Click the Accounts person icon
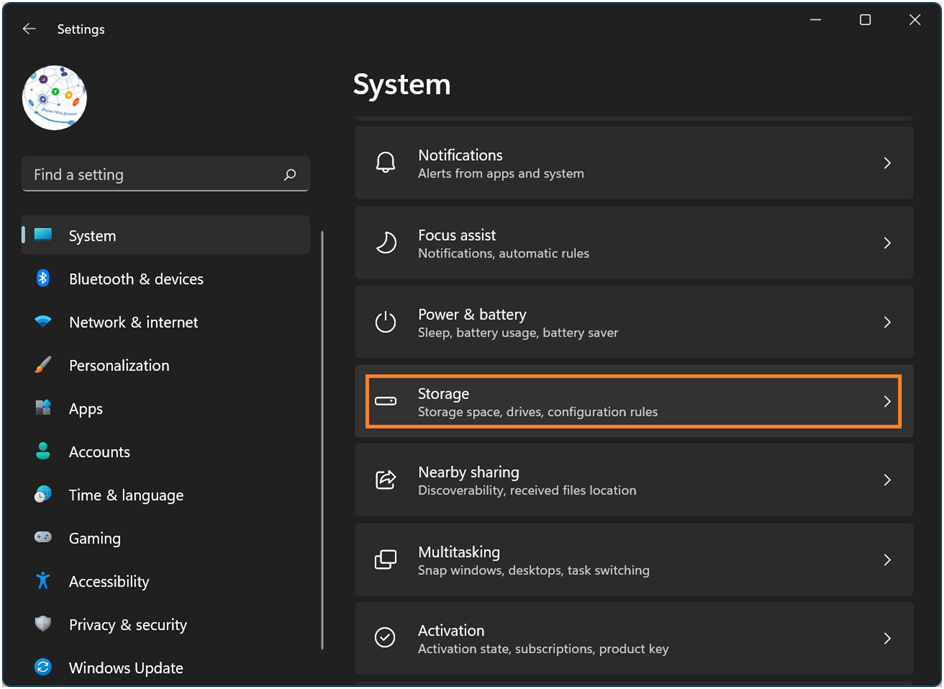Viewport: 944px width, 689px height. point(43,451)
